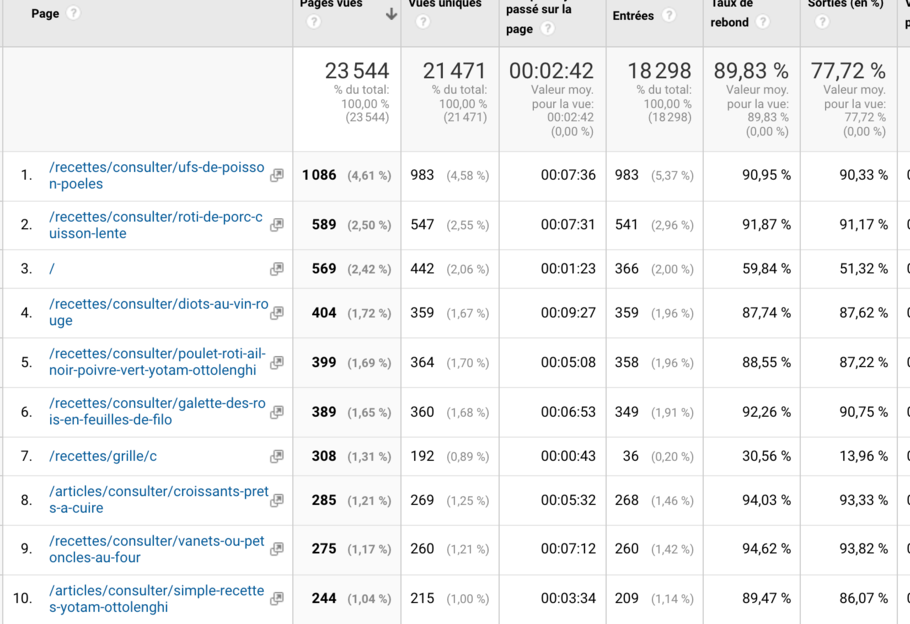
Task: Click external link icon for homepage row
Action: click(277, 269)
